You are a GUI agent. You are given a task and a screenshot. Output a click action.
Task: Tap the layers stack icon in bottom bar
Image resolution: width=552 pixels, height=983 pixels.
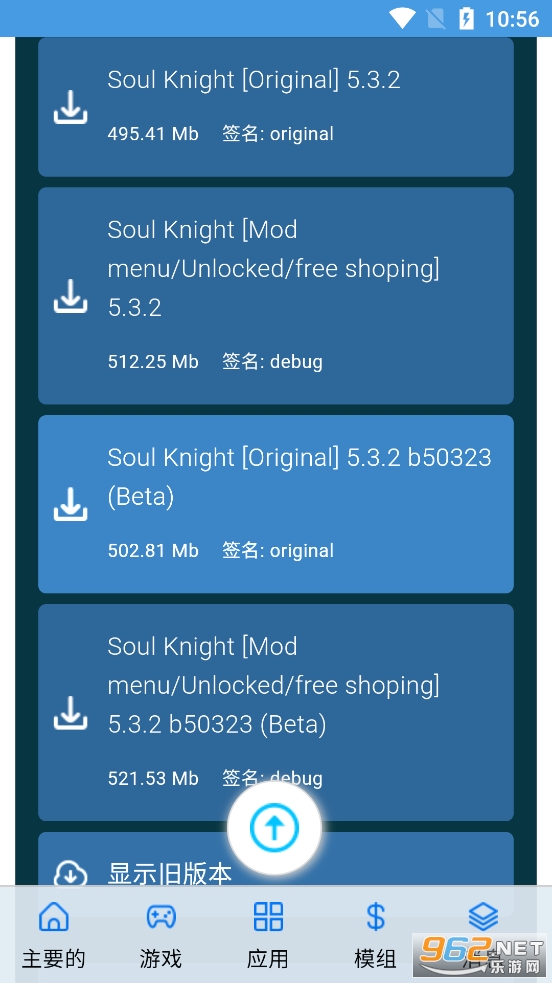483,917
